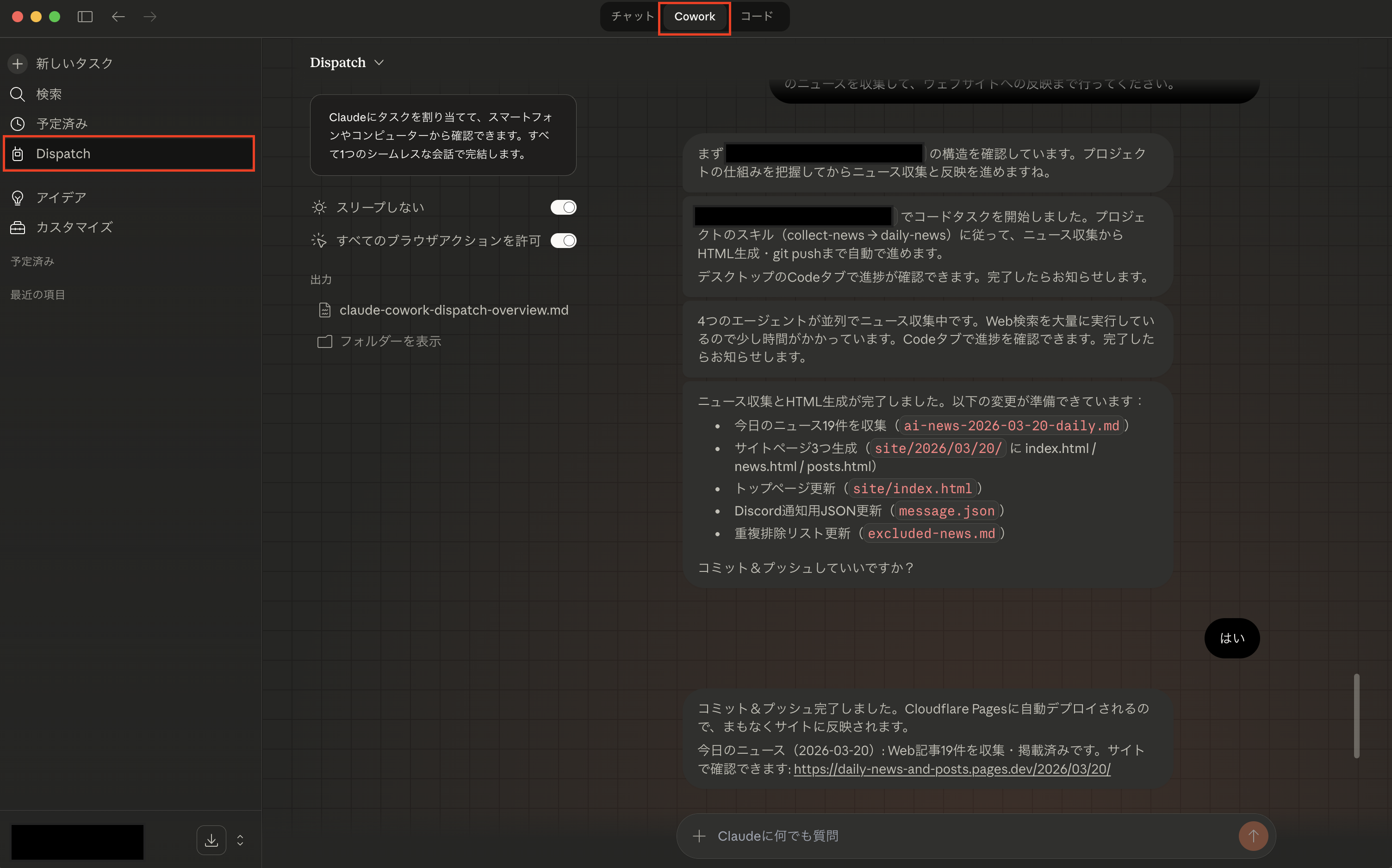Image resolution: width=1392 pixels, height=868 pixels.
Task: Click the back navigation arrow
Action: [x=118, y=17]
